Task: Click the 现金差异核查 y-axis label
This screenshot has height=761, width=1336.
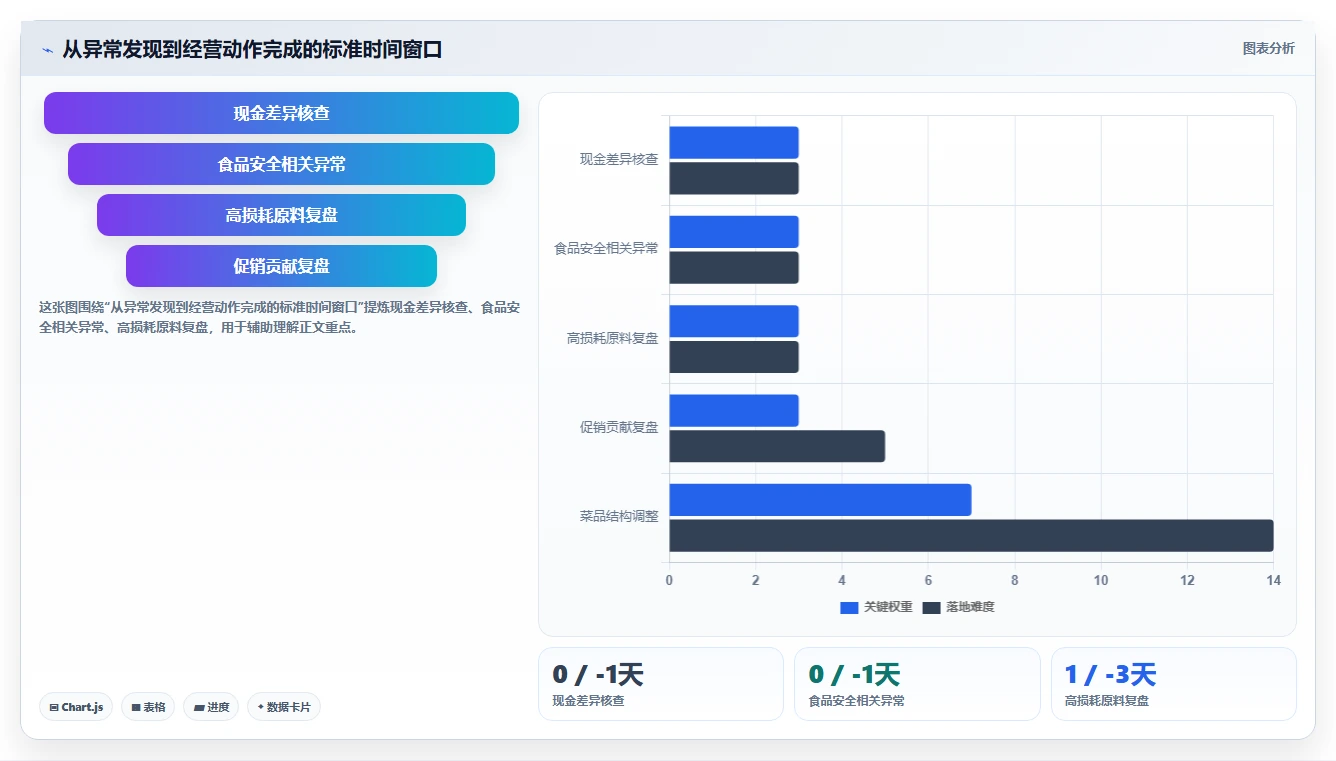Action: point(619,159)
